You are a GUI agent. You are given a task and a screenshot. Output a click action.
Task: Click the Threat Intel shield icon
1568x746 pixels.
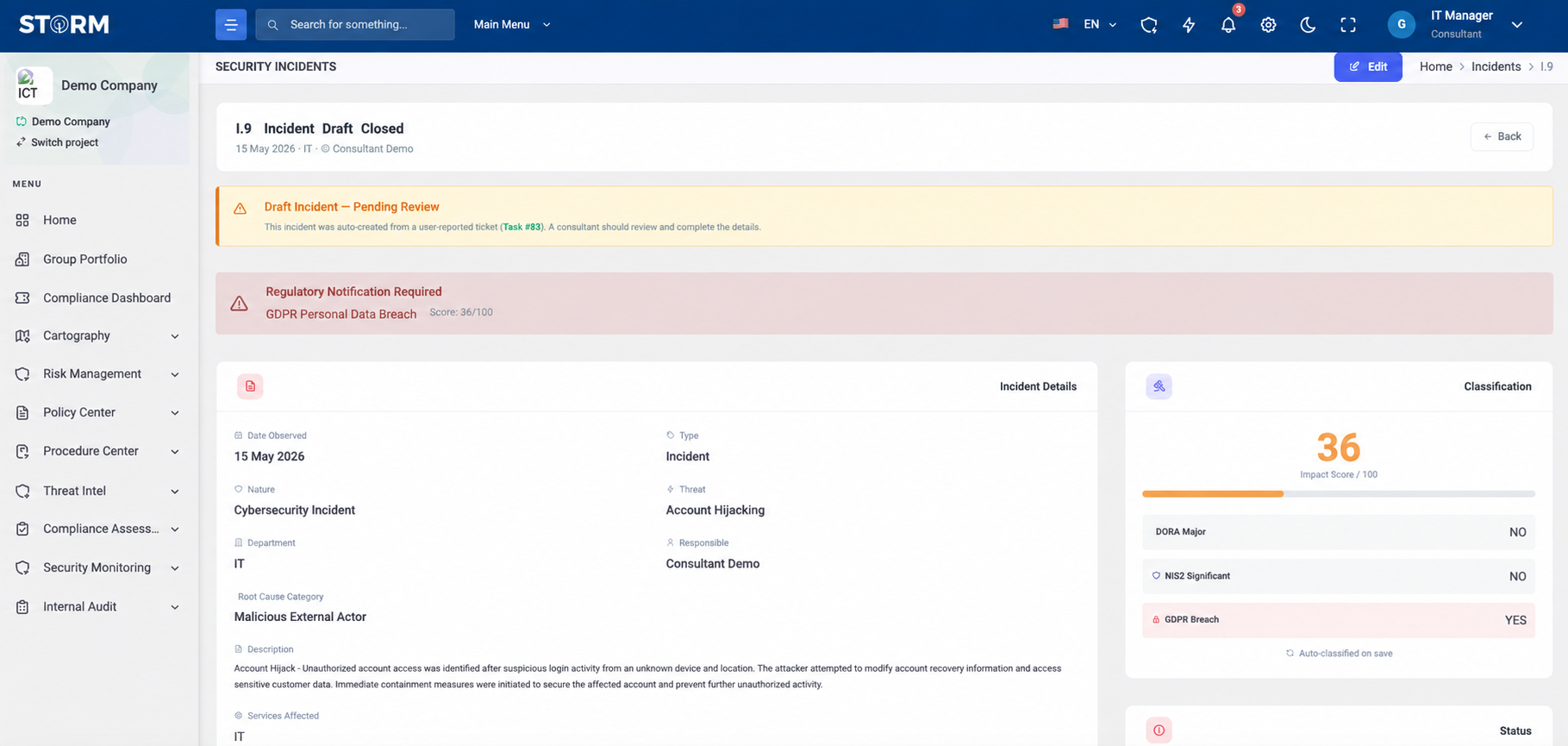(22, 491)
